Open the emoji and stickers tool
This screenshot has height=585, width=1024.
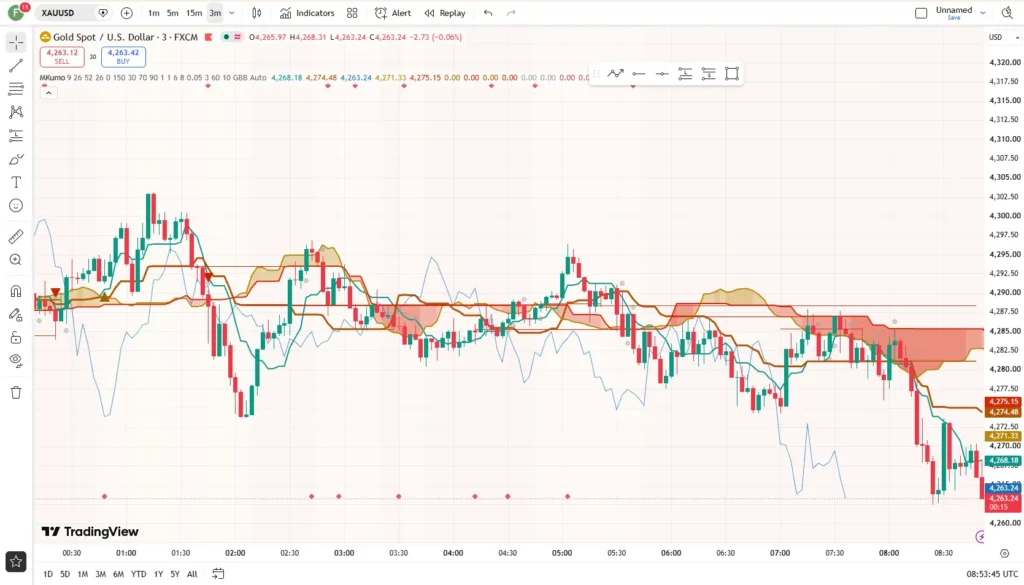16,206
